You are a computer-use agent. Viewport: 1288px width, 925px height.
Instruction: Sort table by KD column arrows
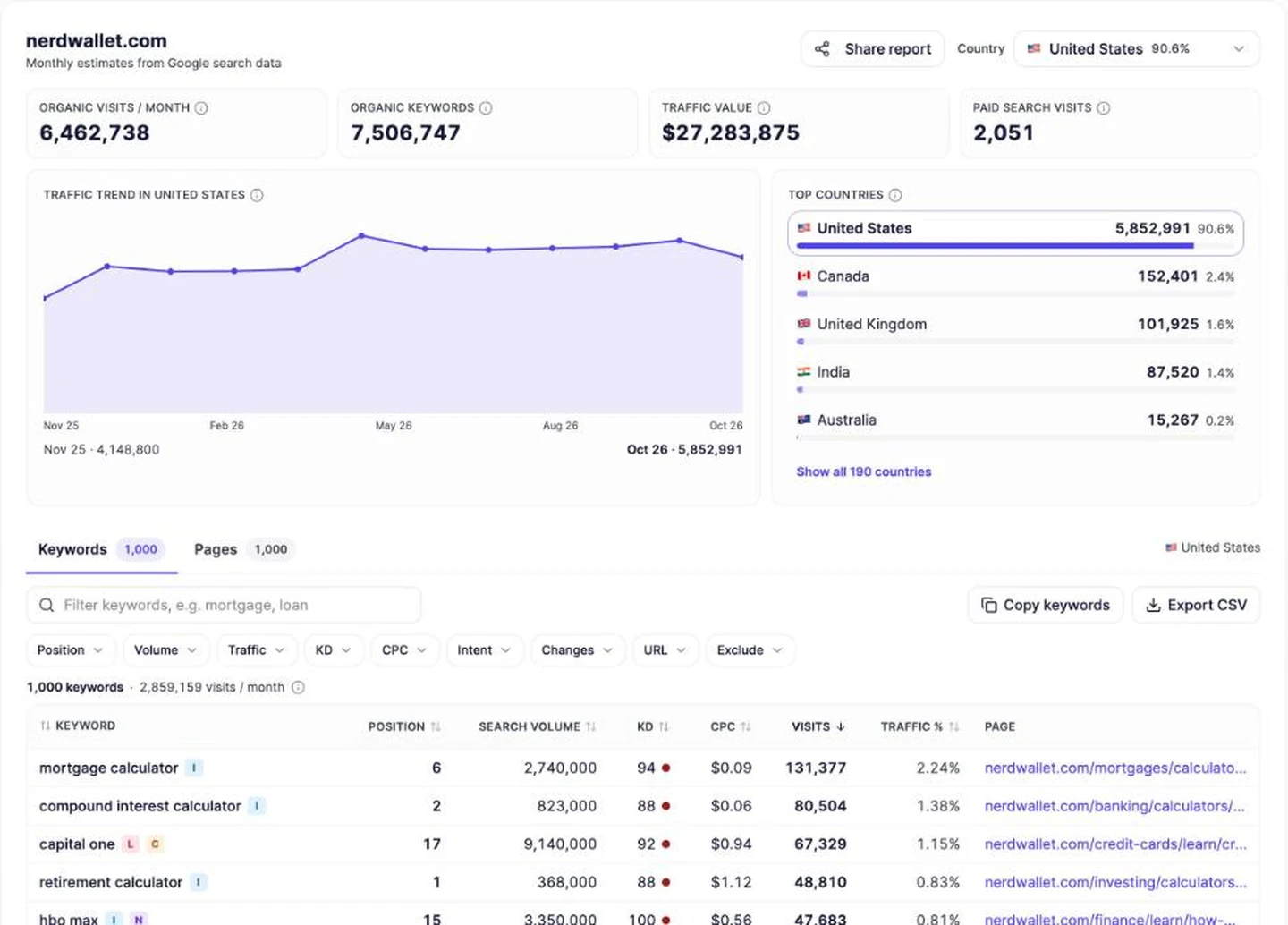[x=664, y=726]
